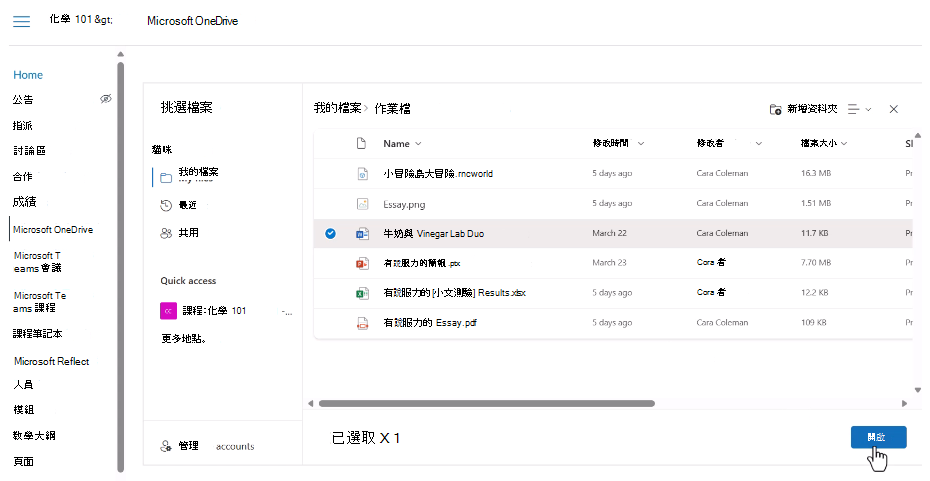Click the 共用 people icon
This screenshot has height=481, width=930.
(166, 233)
